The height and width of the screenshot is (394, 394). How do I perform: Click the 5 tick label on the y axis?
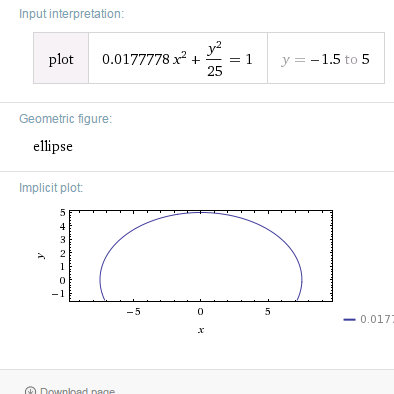pos(63,213)
